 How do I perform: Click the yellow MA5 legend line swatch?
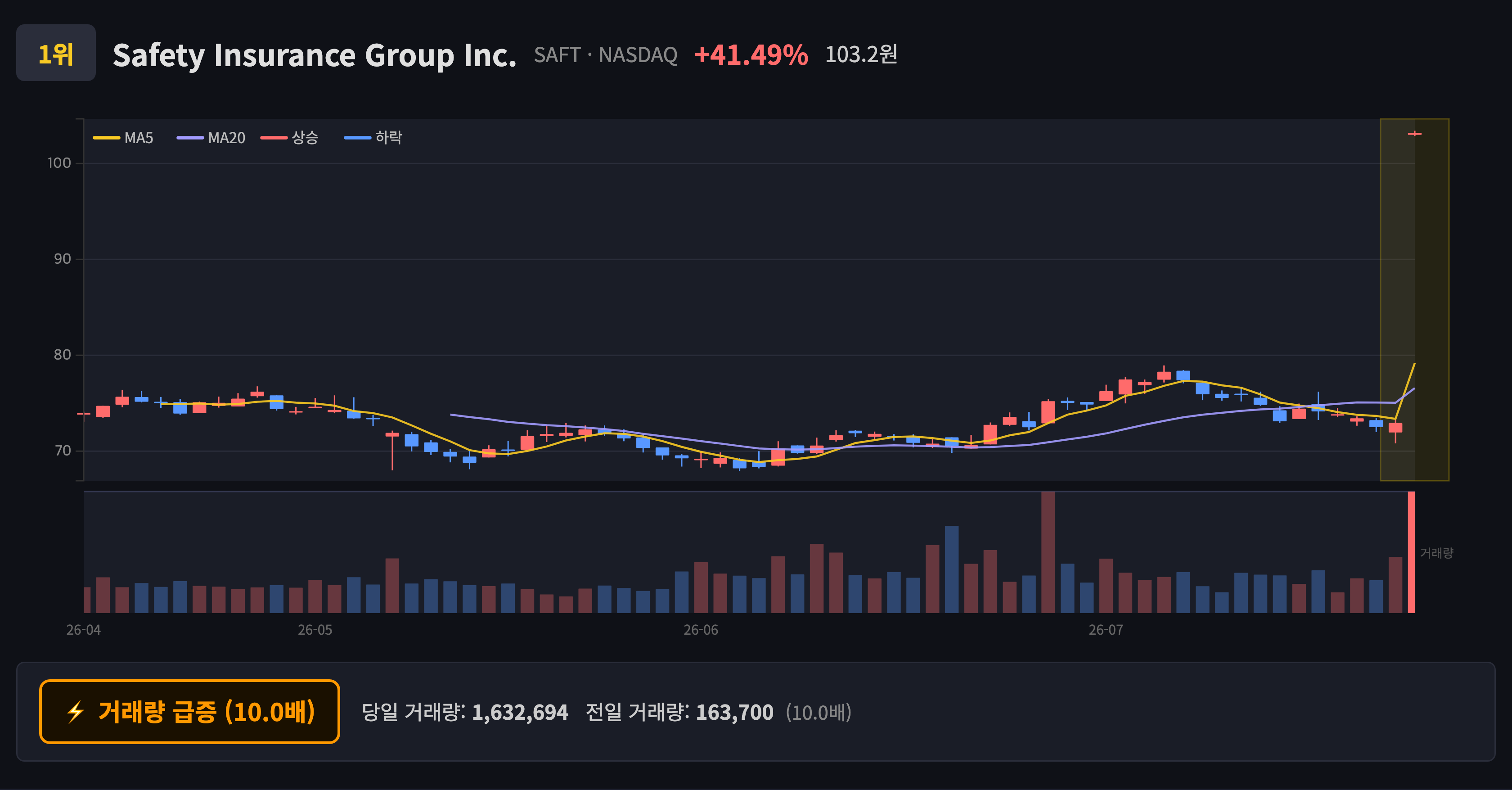click(106, 138)
